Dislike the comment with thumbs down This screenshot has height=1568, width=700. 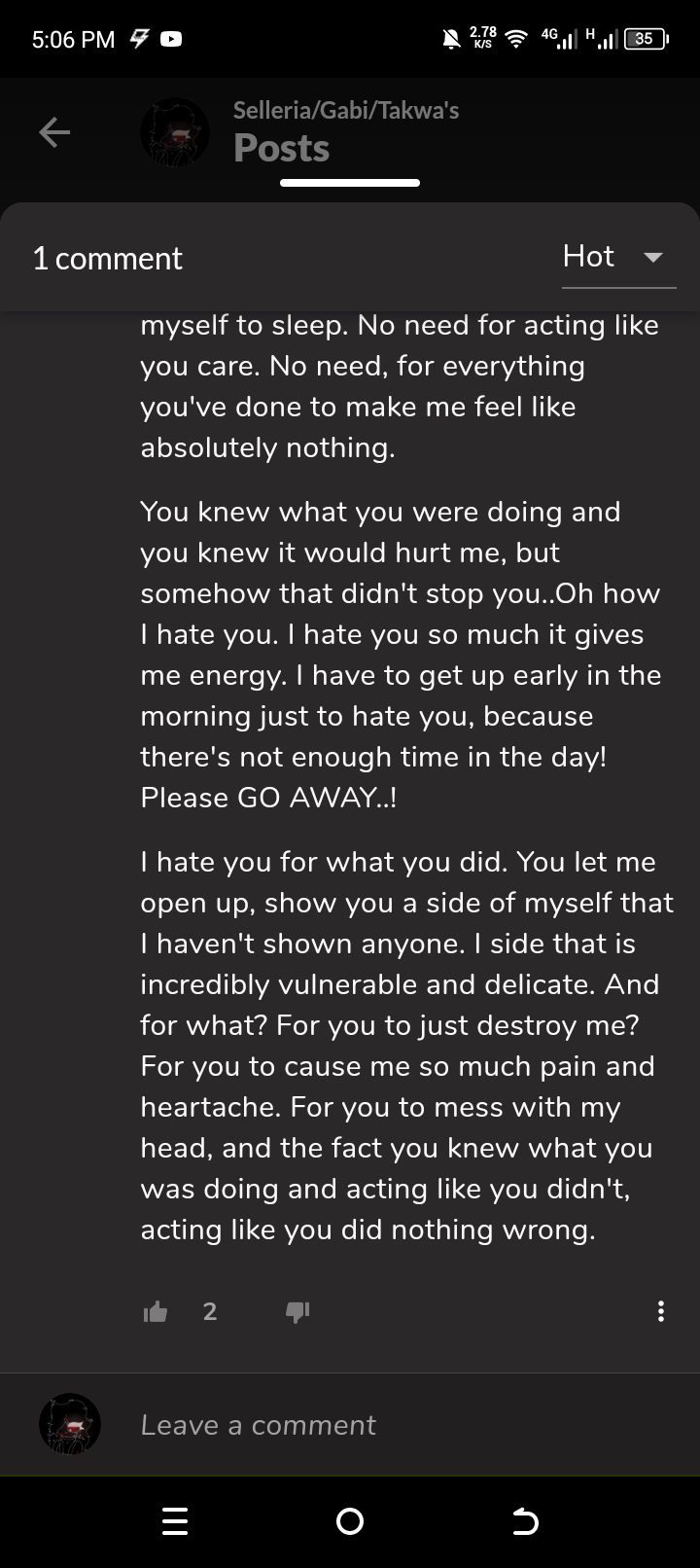(297, 1312)
